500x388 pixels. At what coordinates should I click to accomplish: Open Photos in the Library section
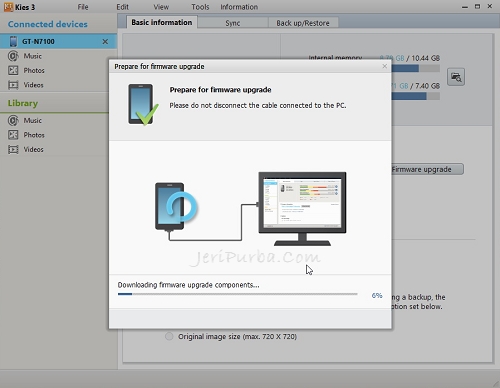34,135
